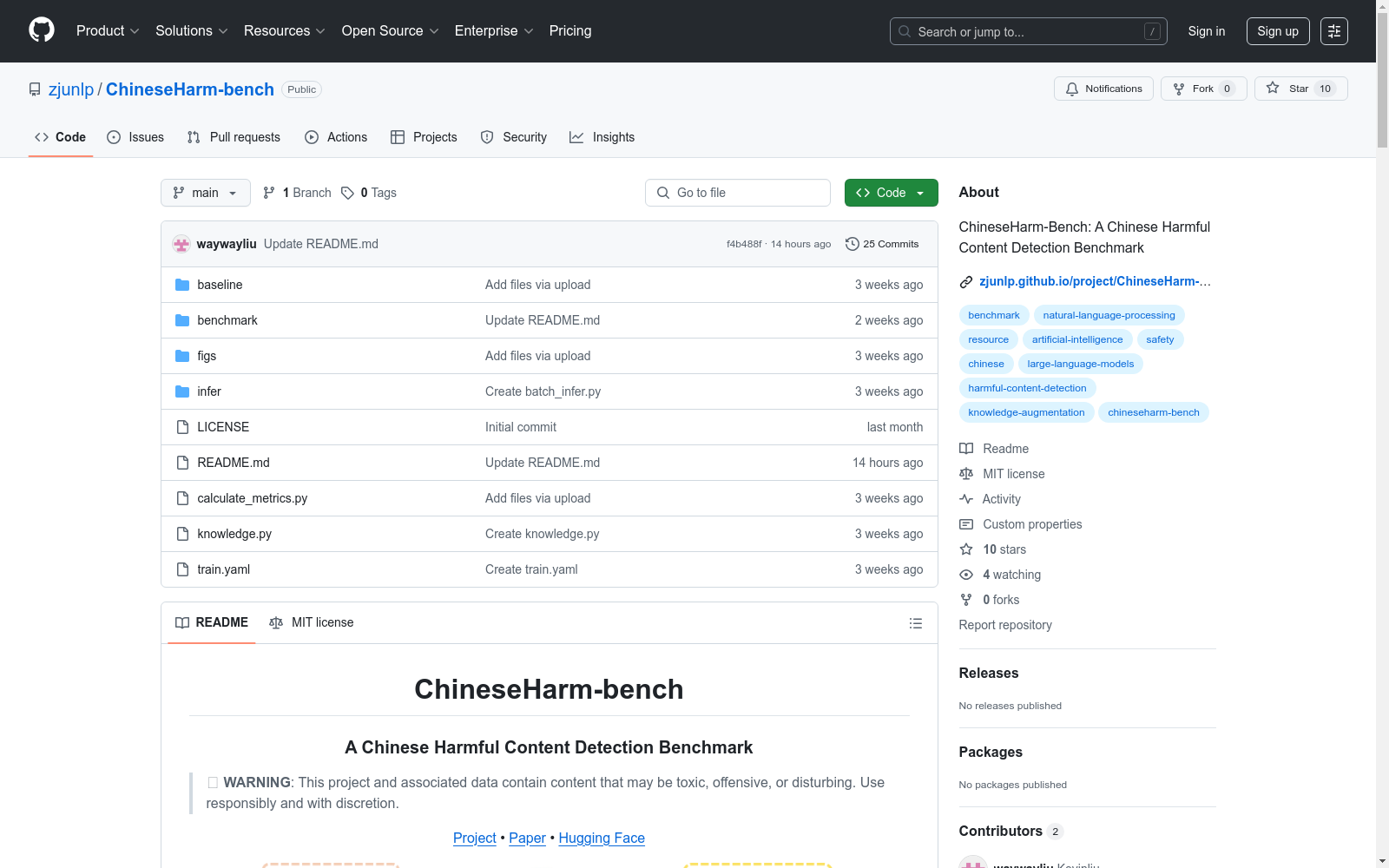This screenshot has height=868, width=1389.
Task: Open README.md file row
Action: click(550, 463)
